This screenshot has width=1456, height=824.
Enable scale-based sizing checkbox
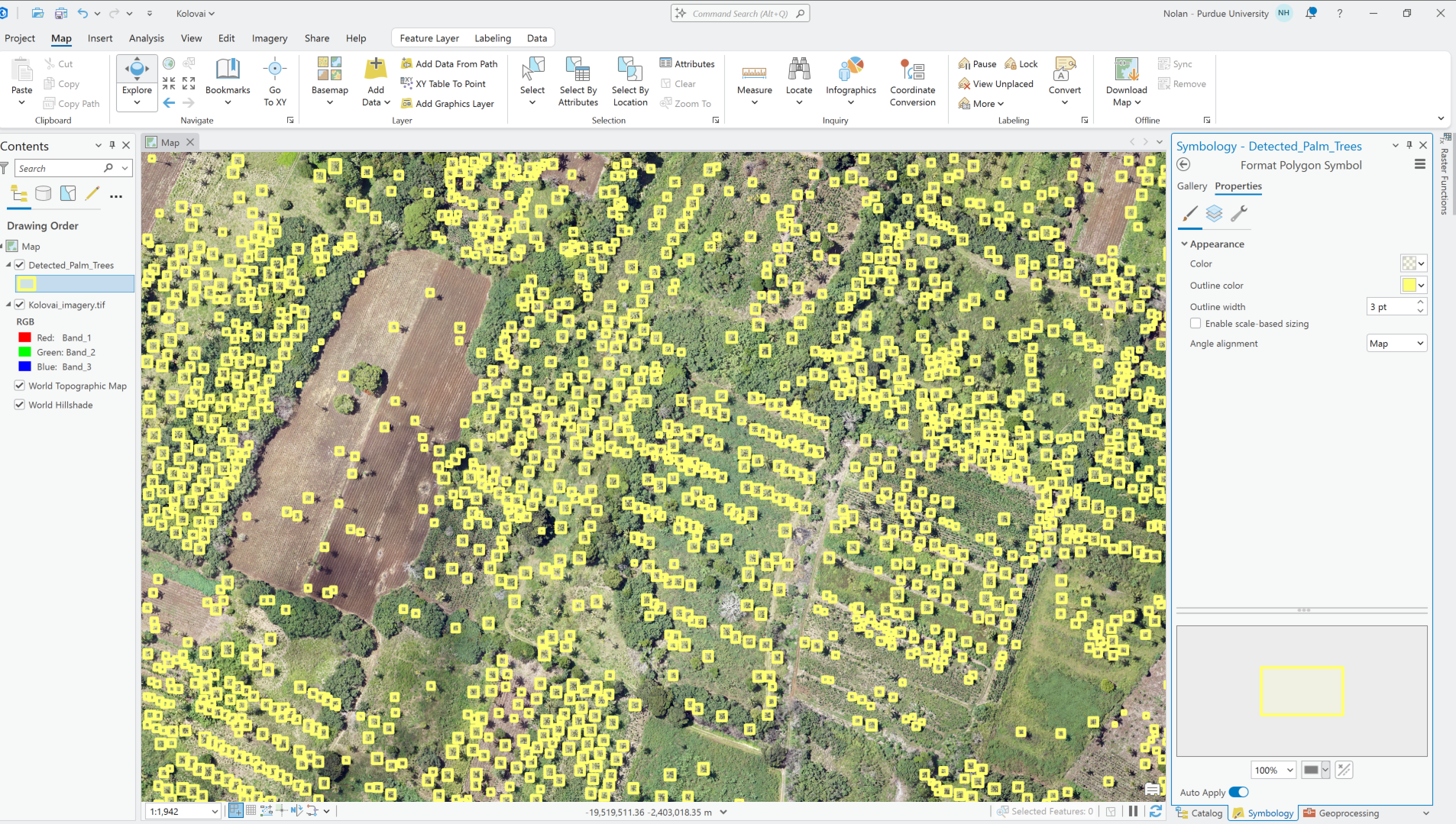1196,324
